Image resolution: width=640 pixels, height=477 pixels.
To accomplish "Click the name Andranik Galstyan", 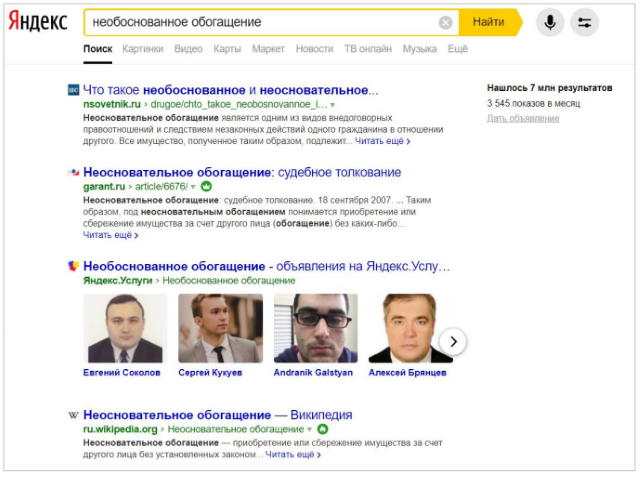I will point(313,373).
